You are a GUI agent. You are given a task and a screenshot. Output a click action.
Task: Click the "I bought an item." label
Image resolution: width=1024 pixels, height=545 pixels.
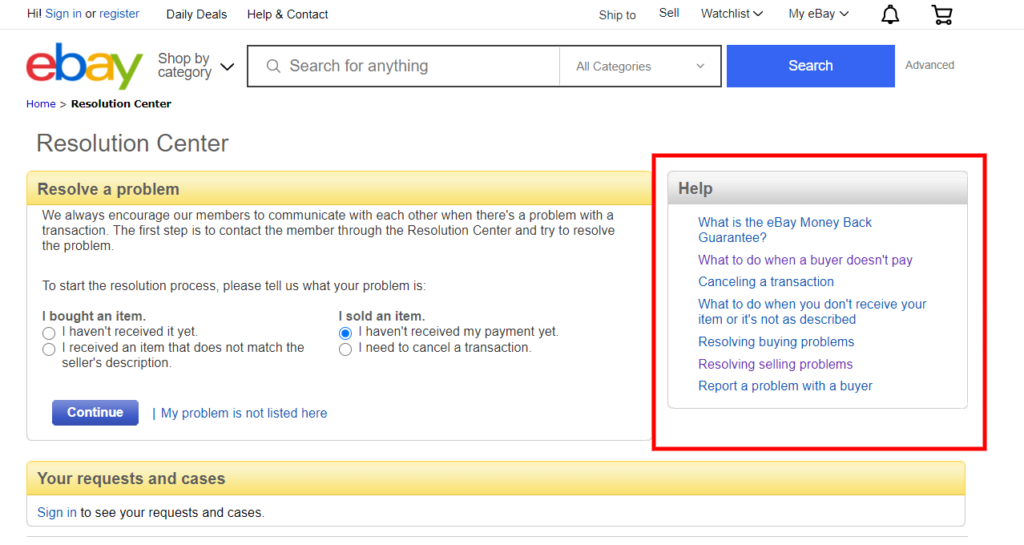(94, 316)
